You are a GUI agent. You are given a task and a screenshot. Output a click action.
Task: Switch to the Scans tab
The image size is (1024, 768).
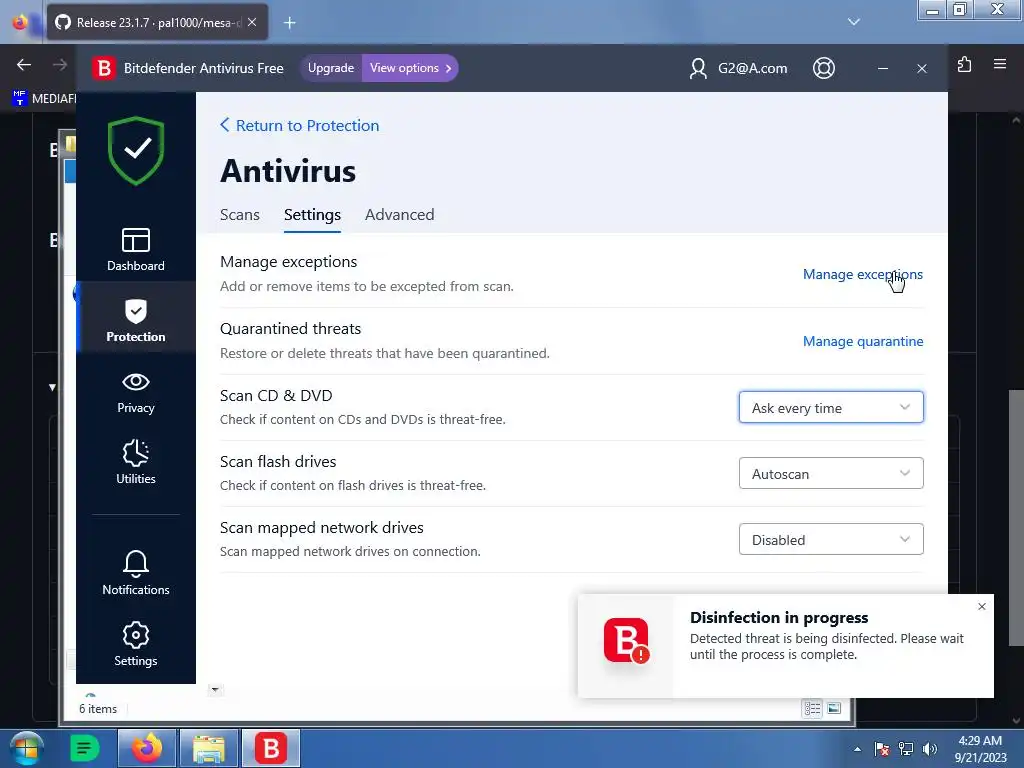click(240, 215)
